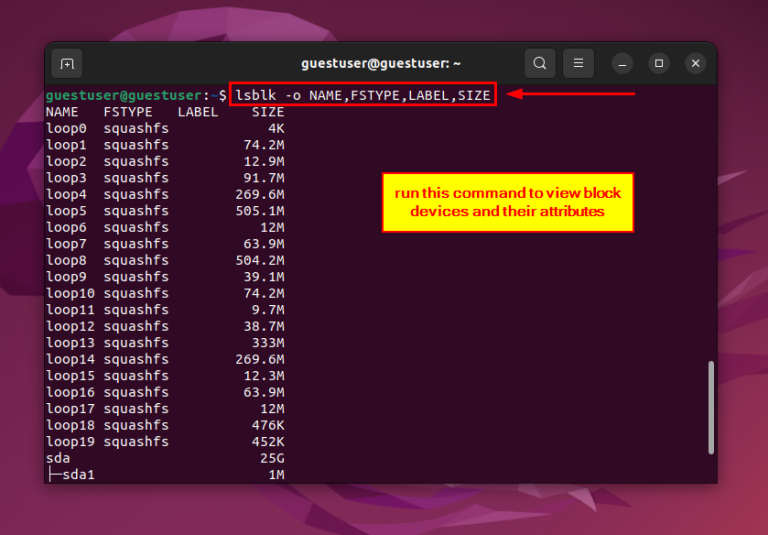Click the 9.7M size value
The height and width of the screenshot is (535, 768).
click(268, 310)
